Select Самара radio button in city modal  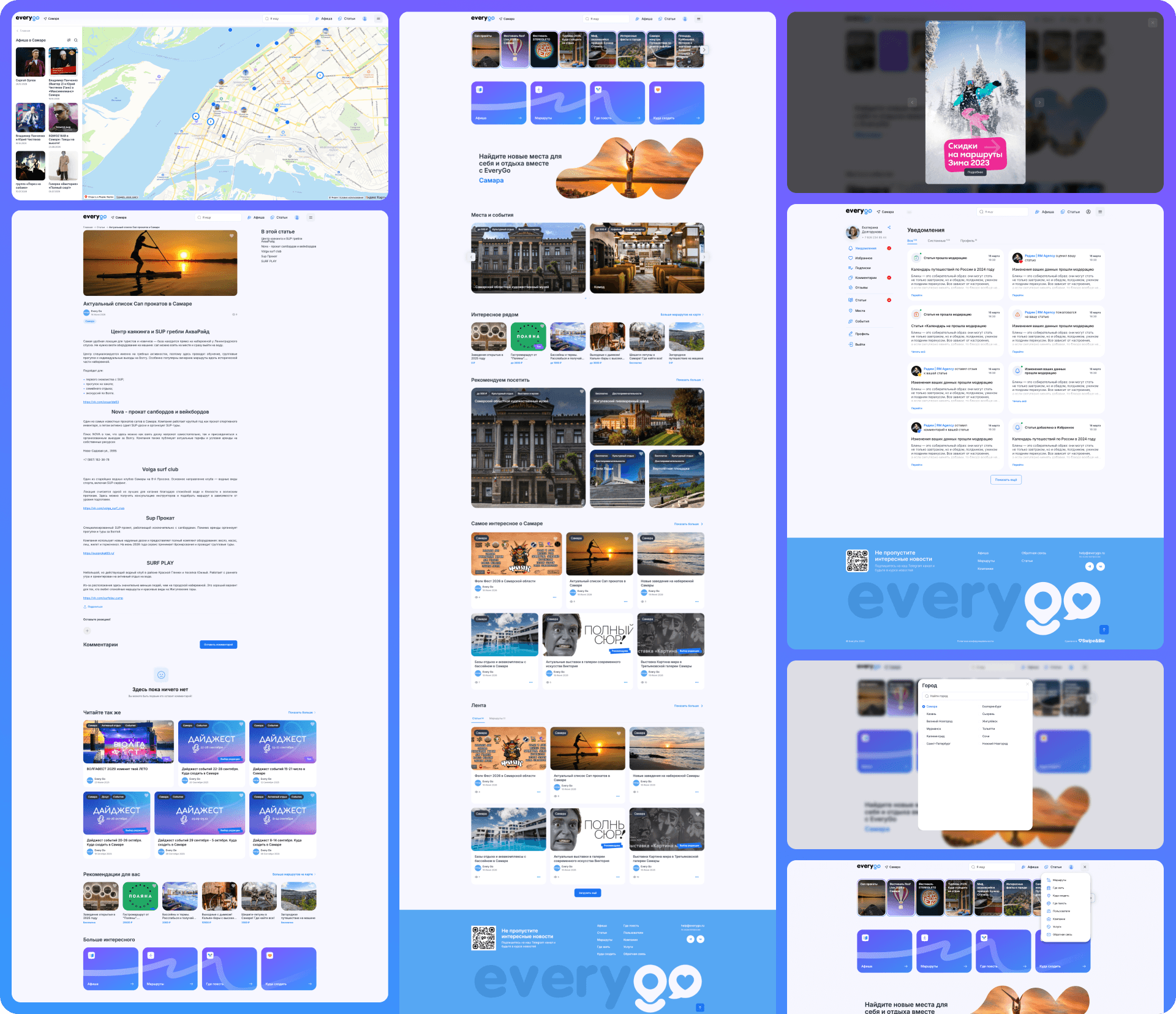click(924, 706)
